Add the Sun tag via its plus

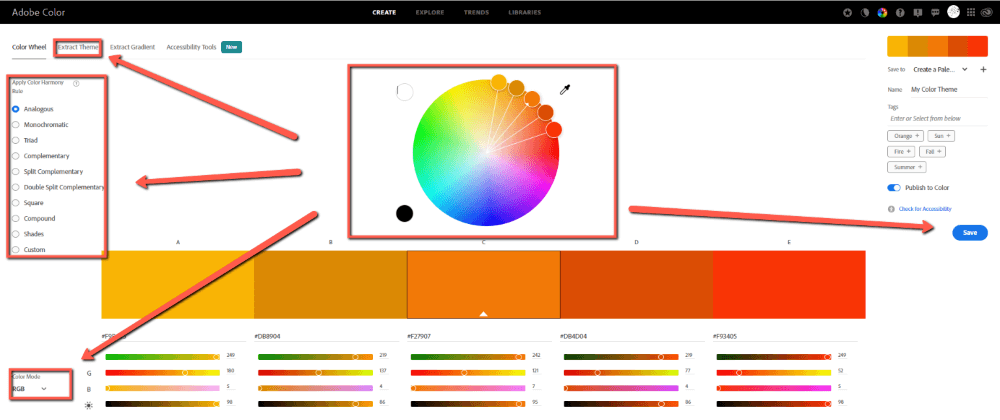click(949, 136)
